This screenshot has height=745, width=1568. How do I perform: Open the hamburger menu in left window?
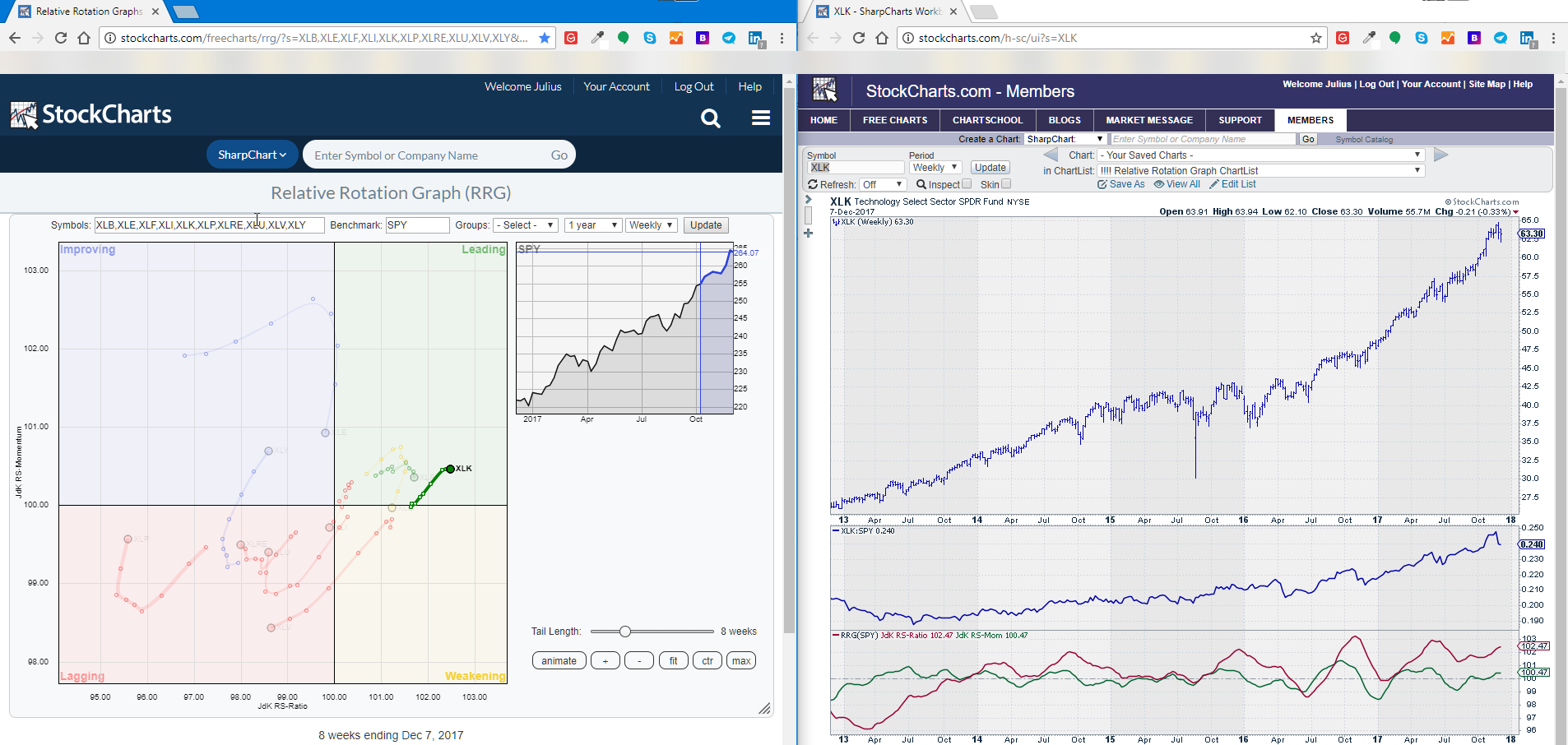761,118
